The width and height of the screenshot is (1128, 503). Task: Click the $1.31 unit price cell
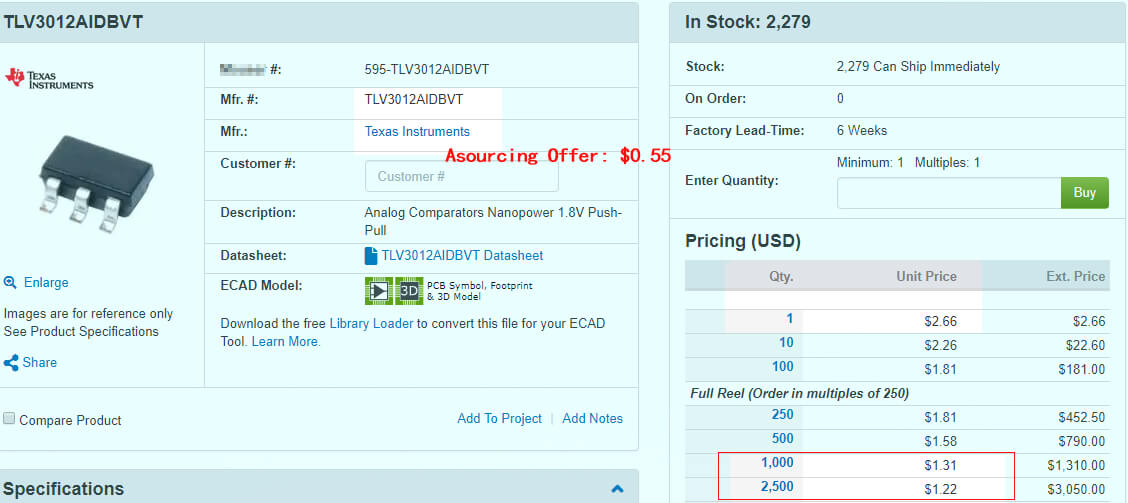[941, 466]
